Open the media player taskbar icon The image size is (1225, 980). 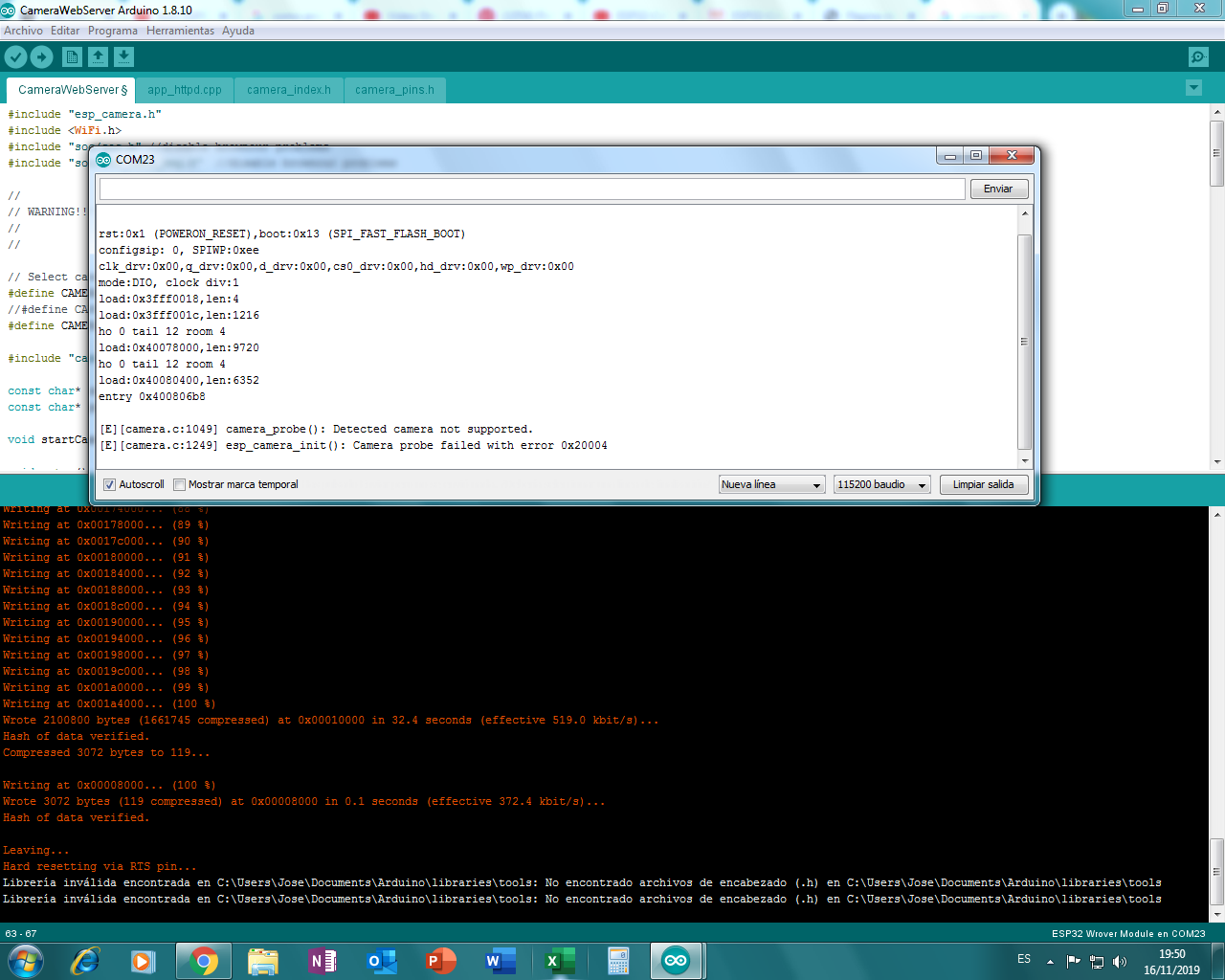[144, 960]
